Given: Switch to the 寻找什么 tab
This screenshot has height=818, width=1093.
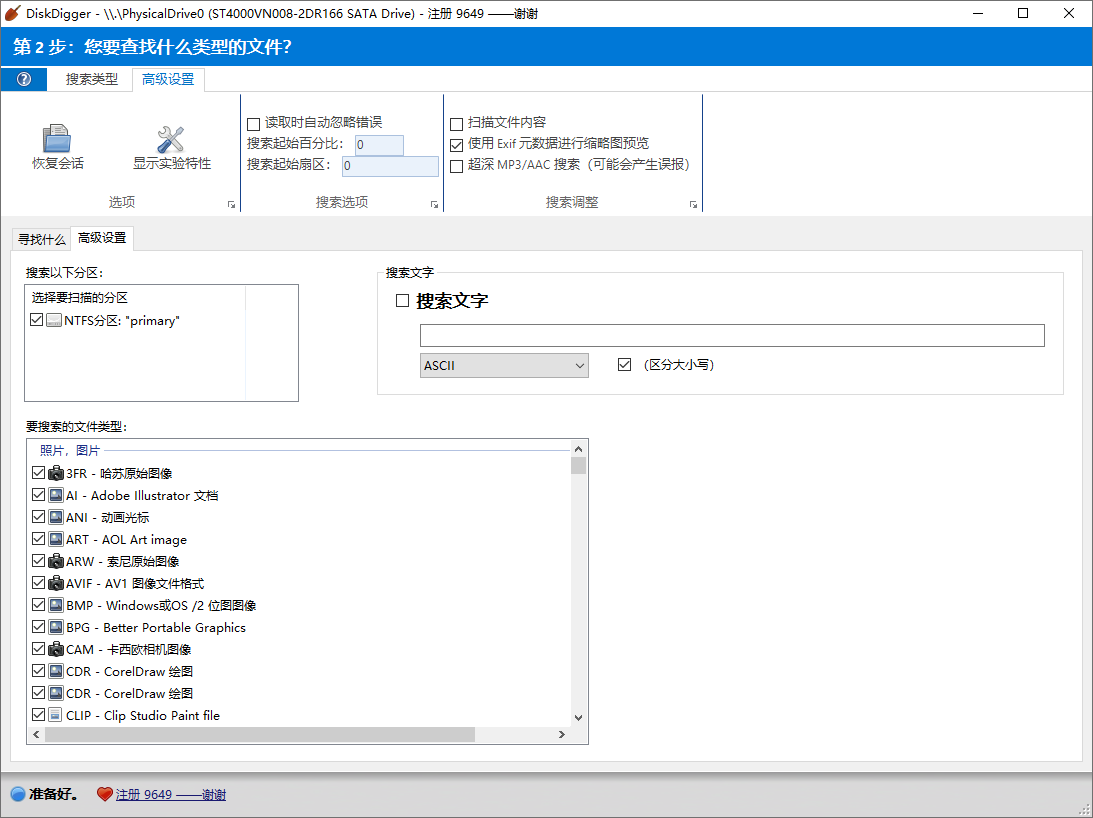Looking at the screenshot, I should (x=42, y=238).
